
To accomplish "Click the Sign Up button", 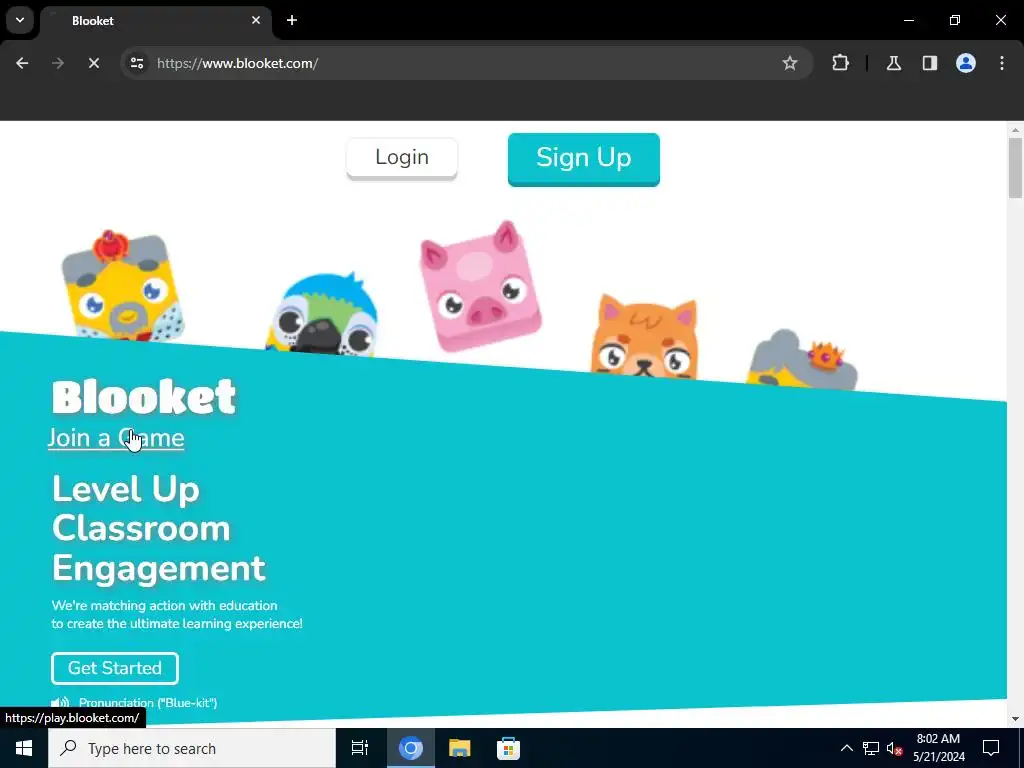I will 584,159.
